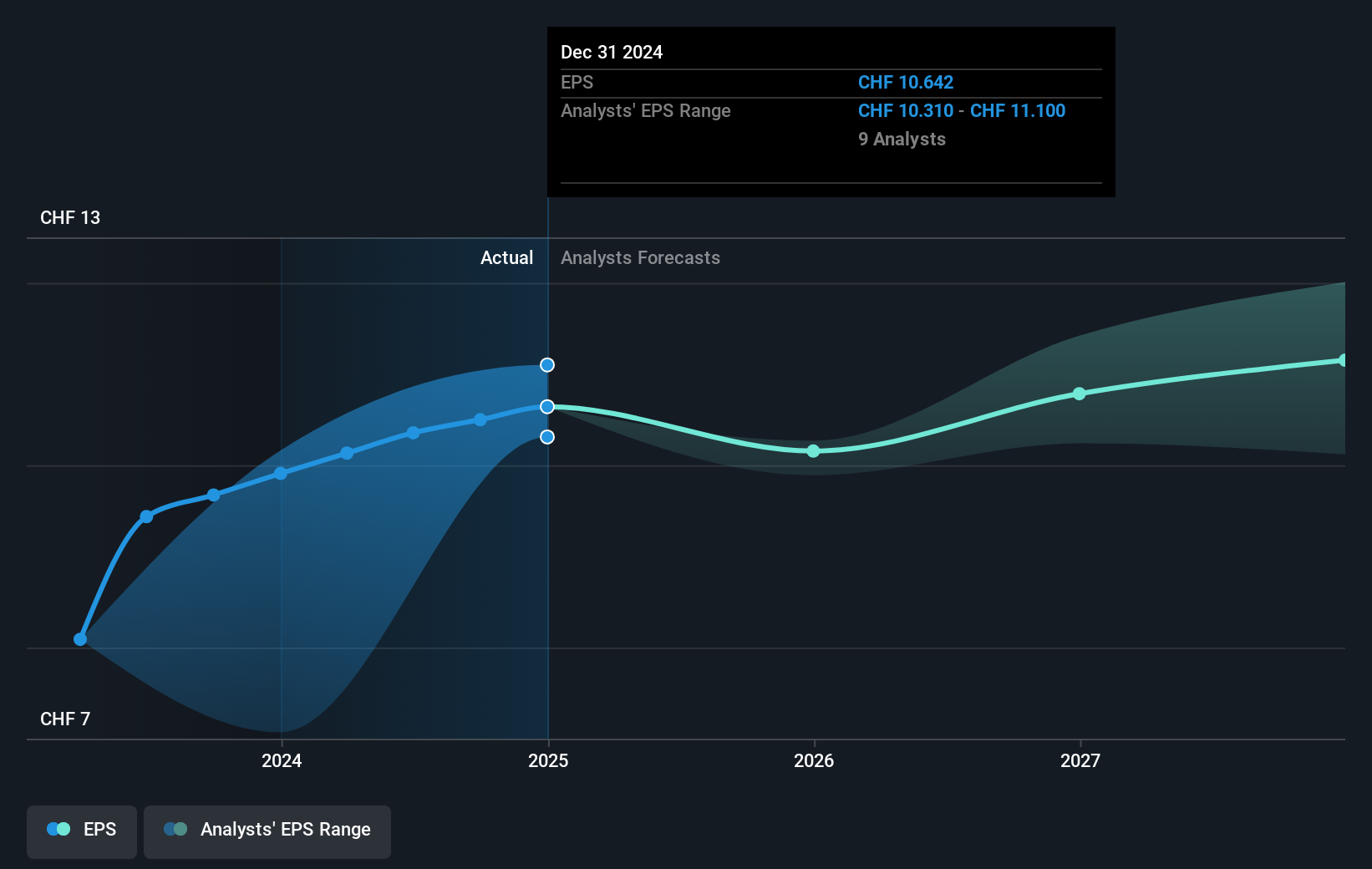Click the 2024 x-axis label

point(282,760)
